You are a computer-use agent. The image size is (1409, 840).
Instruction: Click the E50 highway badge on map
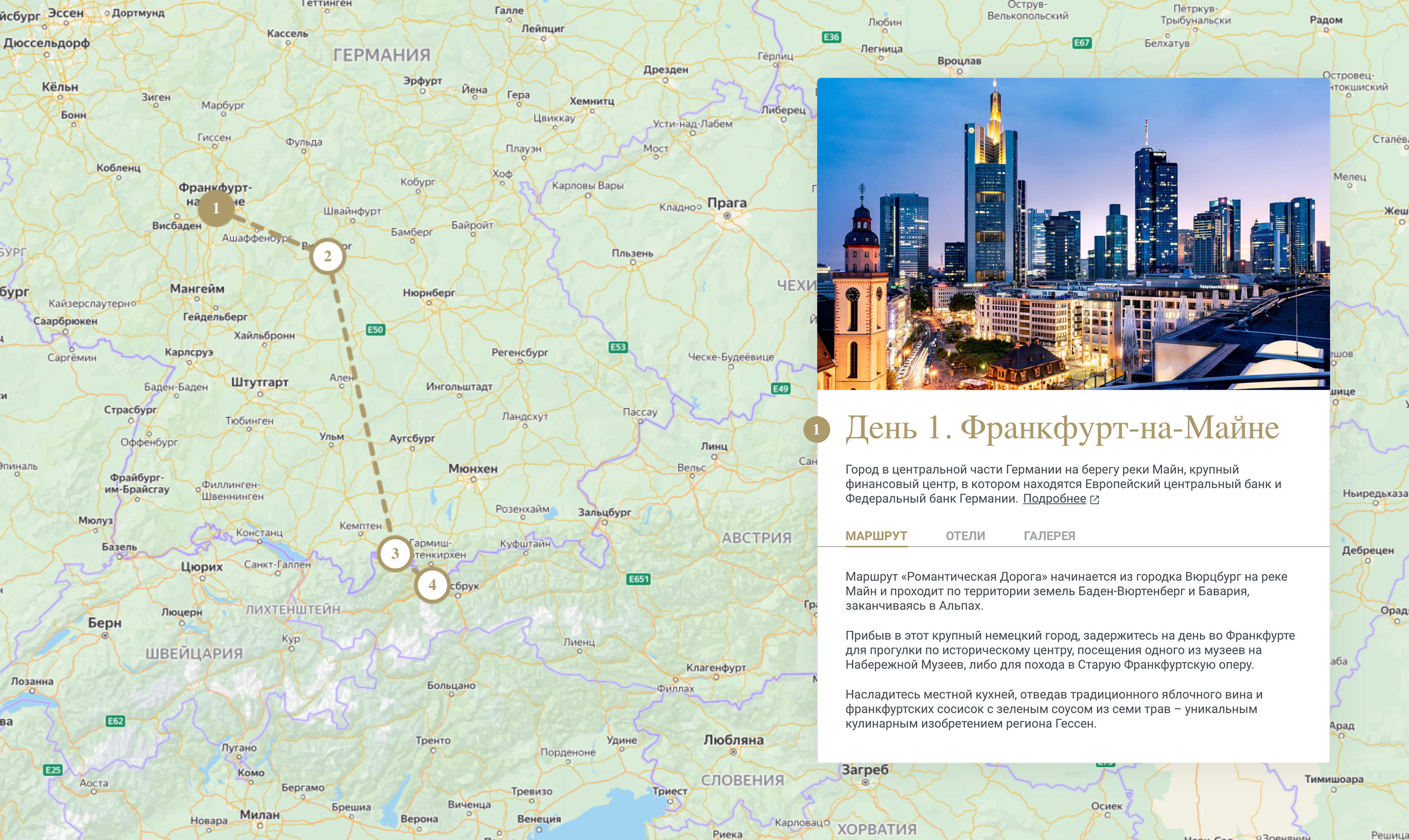tap(376, 329)
